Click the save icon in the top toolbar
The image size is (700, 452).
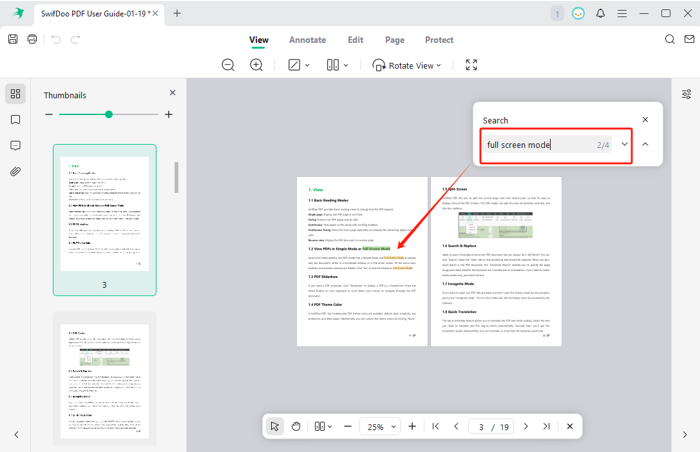click(13, 39)
